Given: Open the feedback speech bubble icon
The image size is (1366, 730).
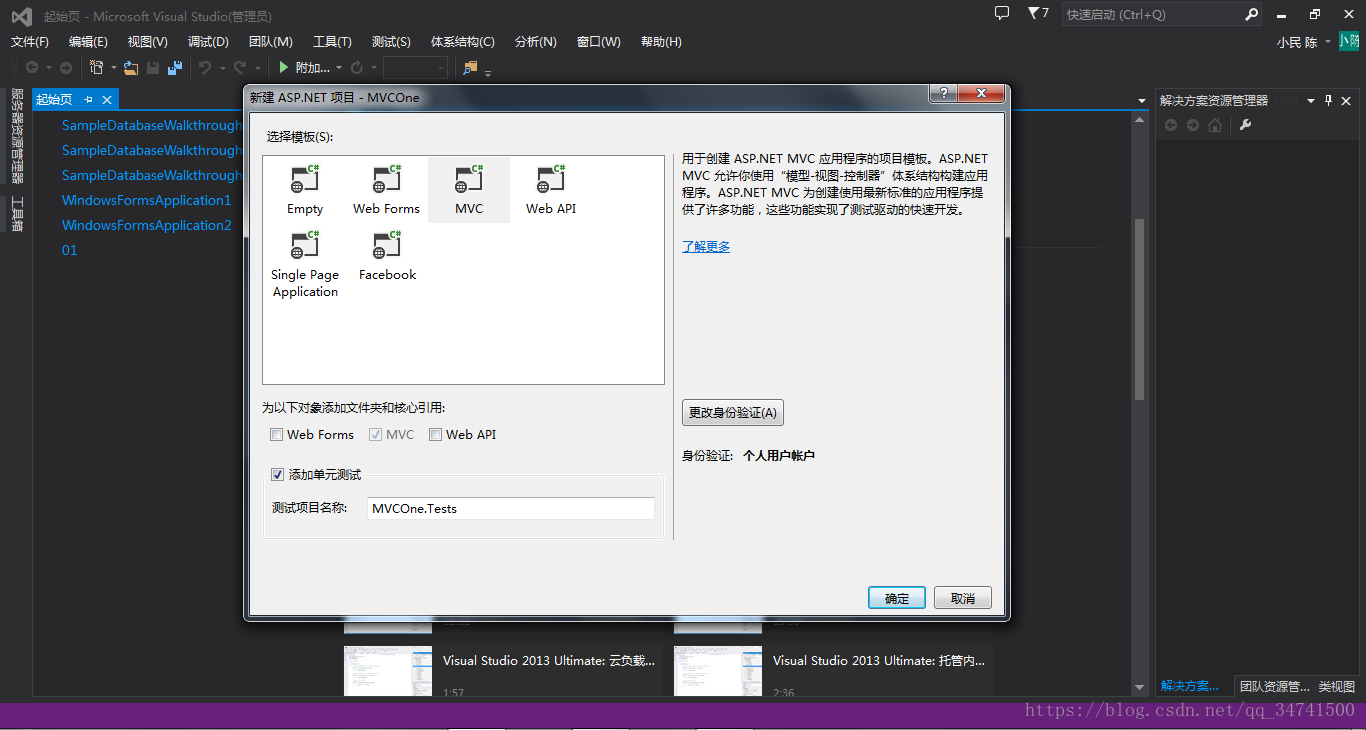Looking at the screenshot, I should 1002,13.
